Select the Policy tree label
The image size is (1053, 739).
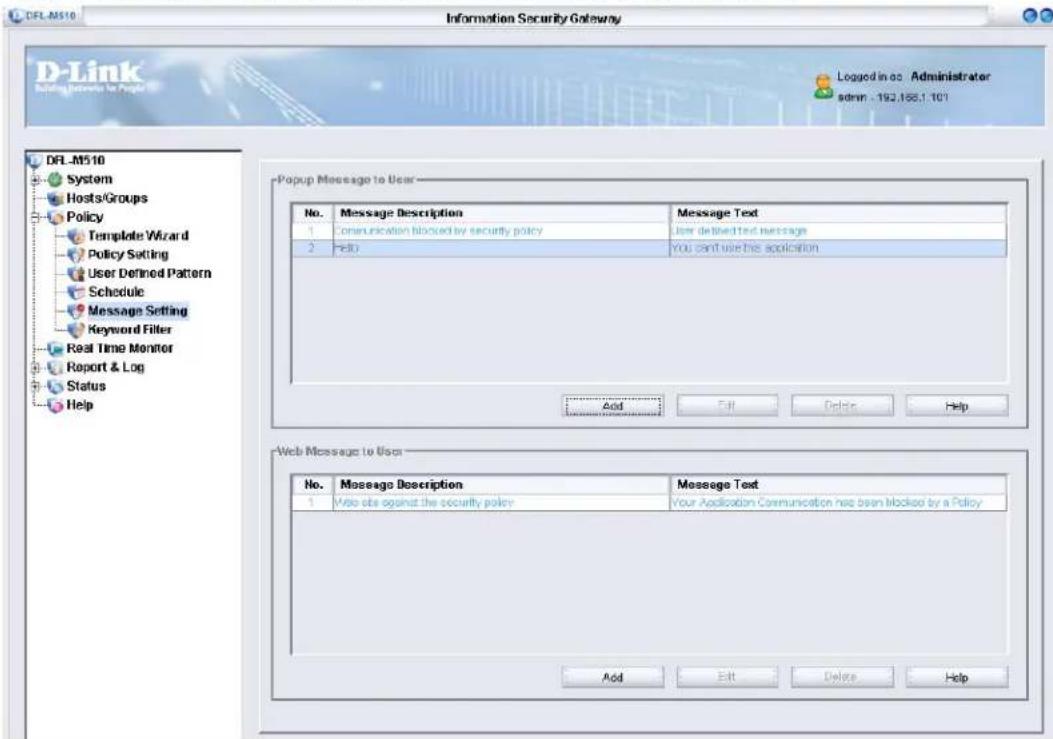85,217
